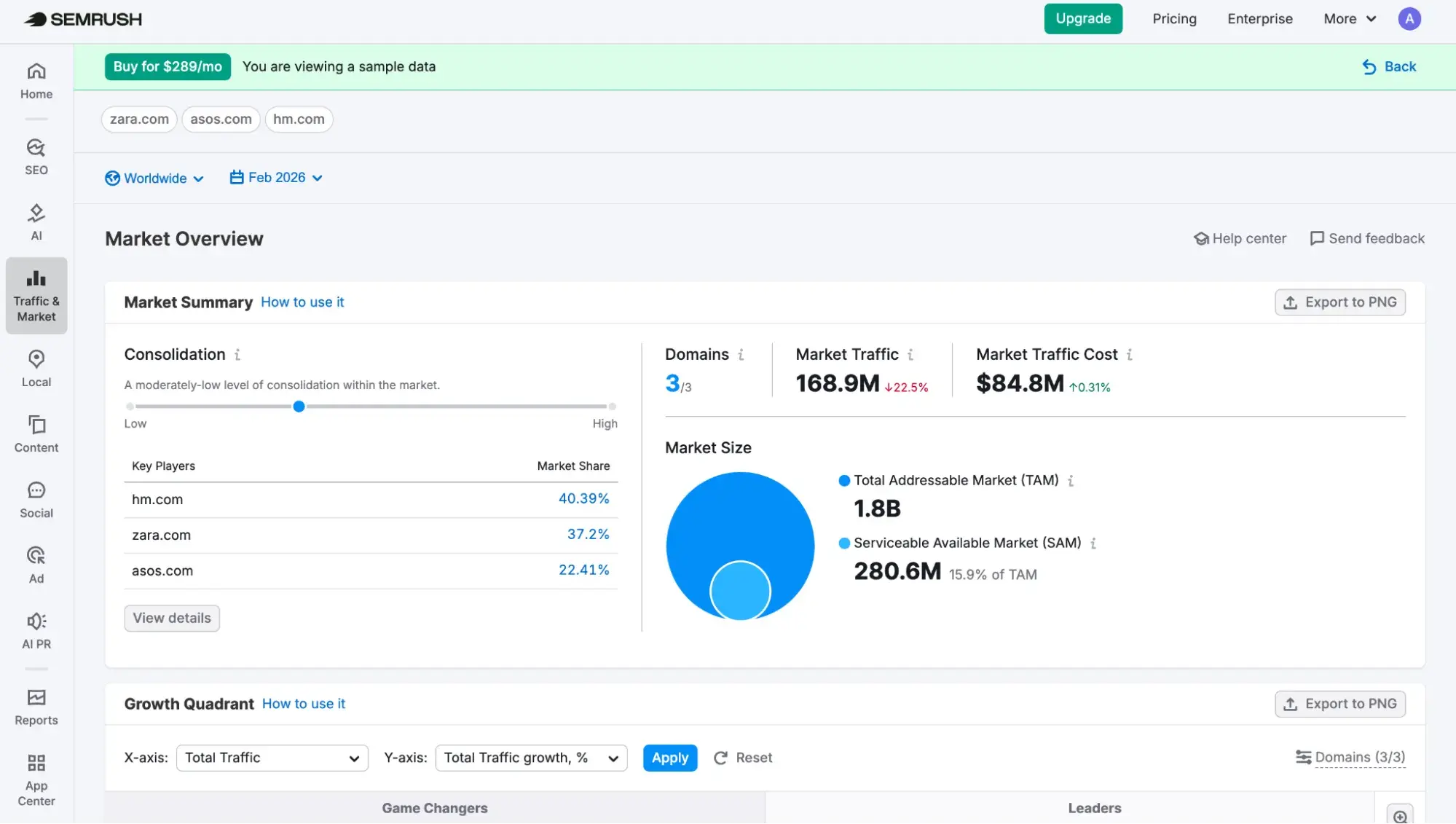The image size is (1456, 824).
Task: Open the Content tool icon
Action: tap(36, 433)
